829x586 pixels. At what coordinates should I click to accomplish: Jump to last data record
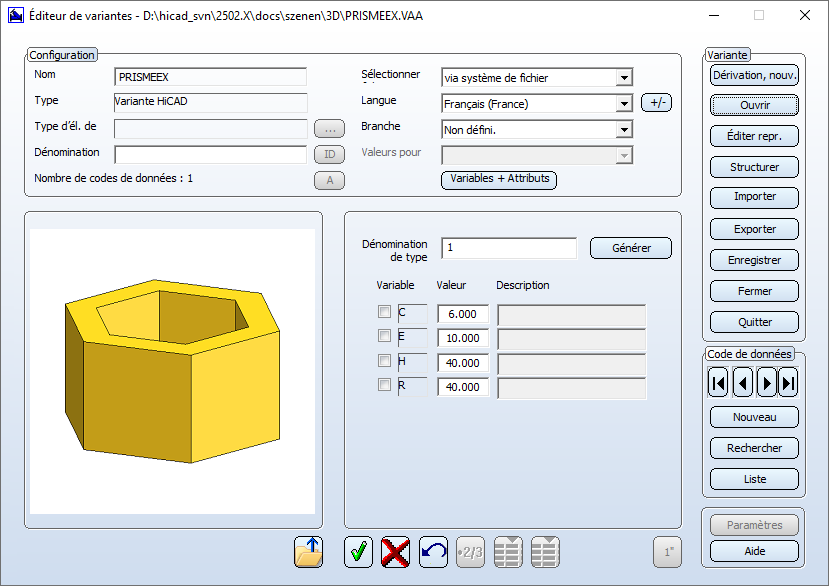click(x=789, y=382)
